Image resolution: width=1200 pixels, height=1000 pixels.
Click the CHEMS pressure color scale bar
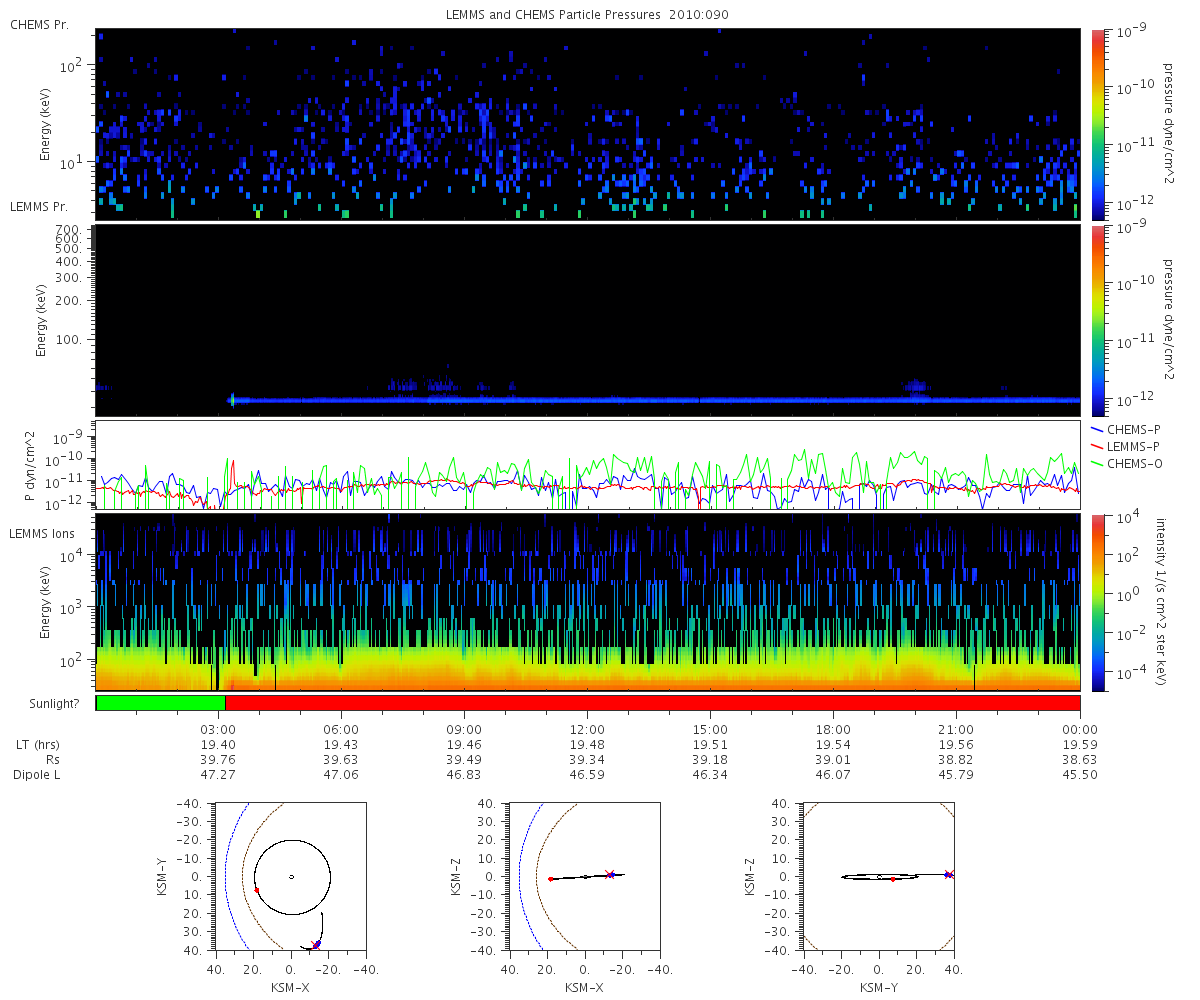[1097, 124]
